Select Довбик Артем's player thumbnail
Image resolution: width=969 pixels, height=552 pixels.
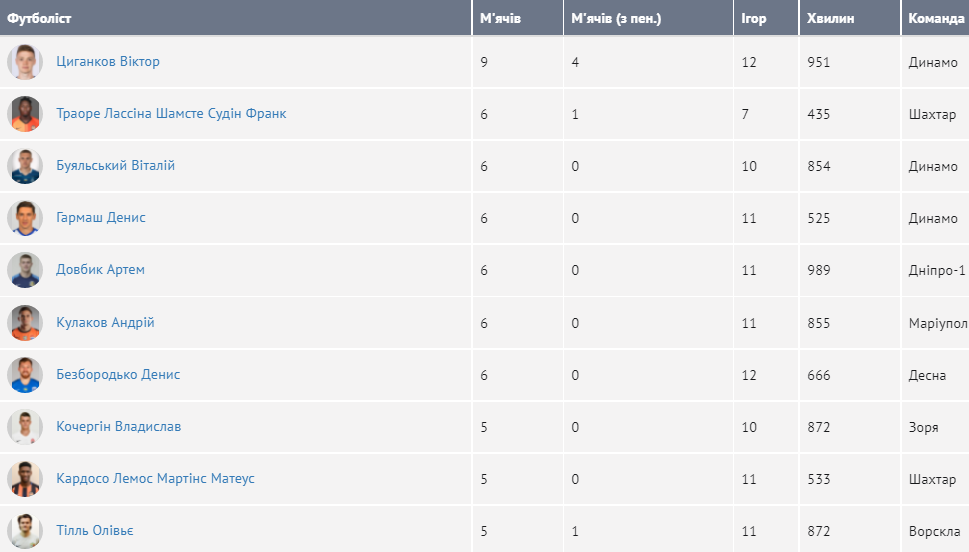click(25, 270)
